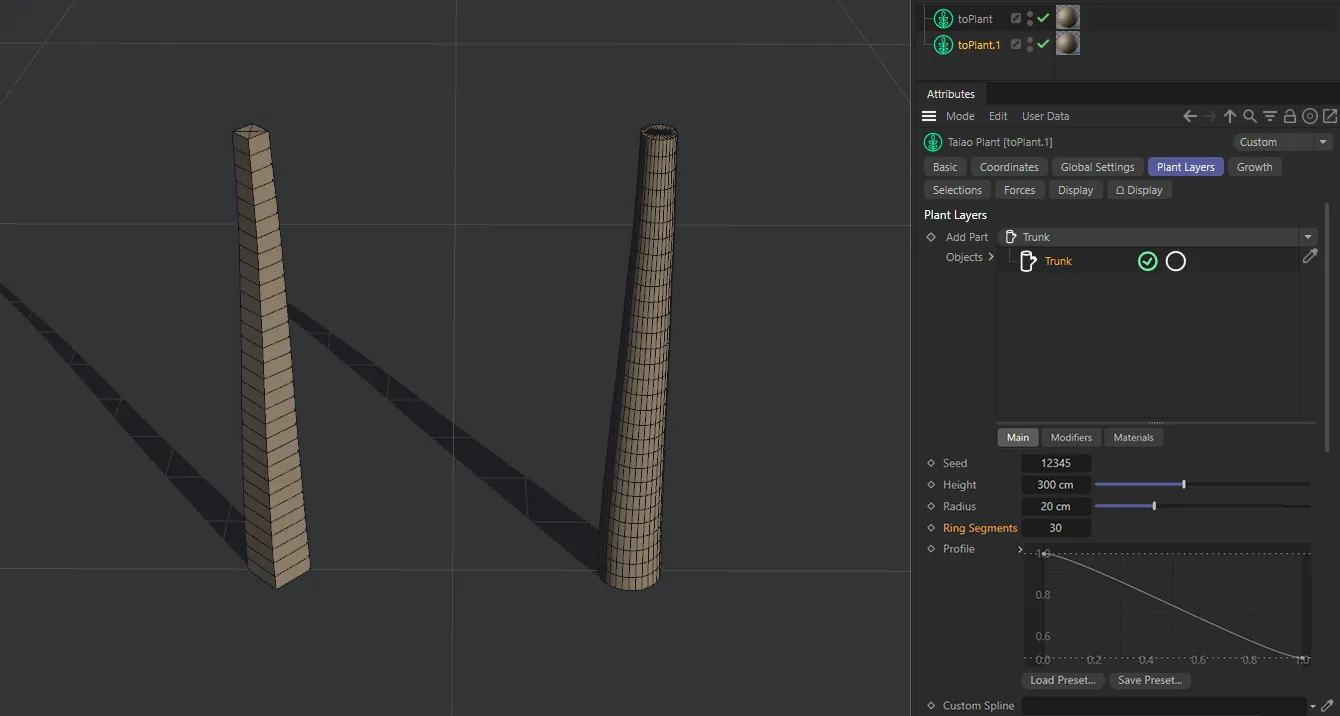1340x716 pixels.
Task: Open the Global Settings tab
Action: [x=1097, y=167]
